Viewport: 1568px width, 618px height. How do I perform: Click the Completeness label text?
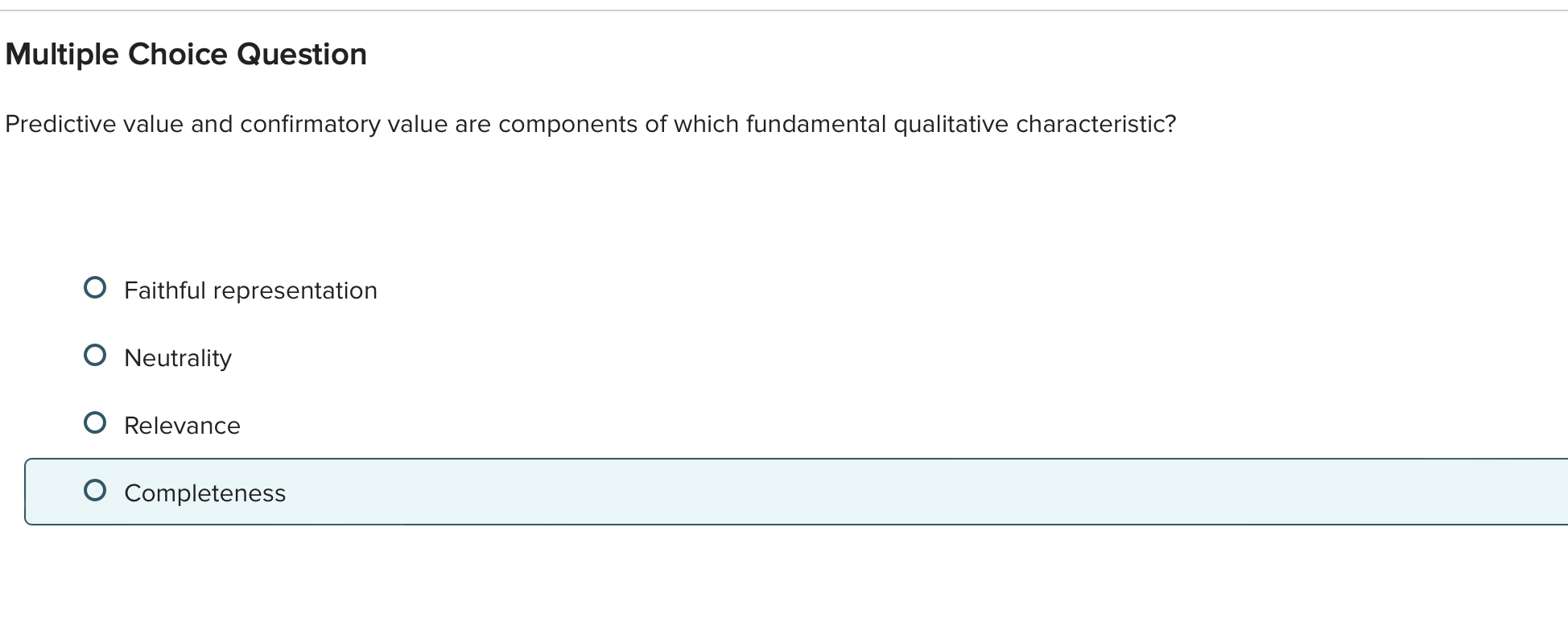point(205,493)
